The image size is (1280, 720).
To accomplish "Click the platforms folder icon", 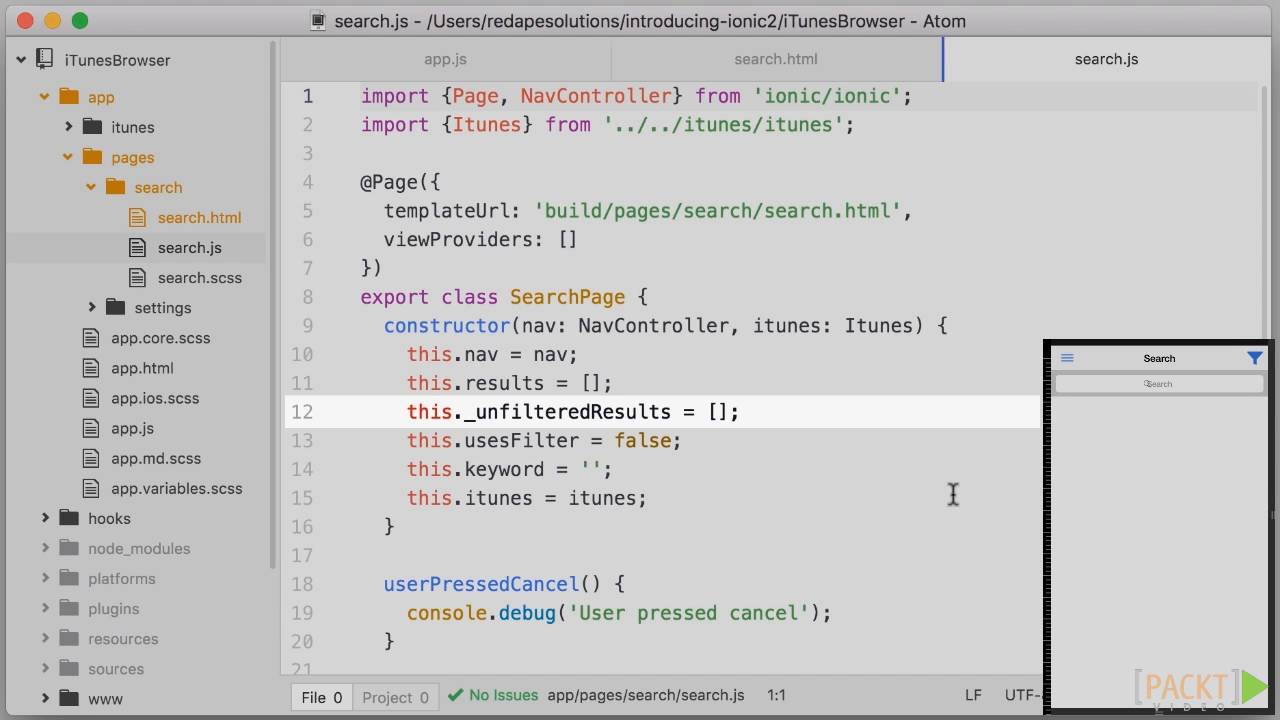I will [69, 578].
